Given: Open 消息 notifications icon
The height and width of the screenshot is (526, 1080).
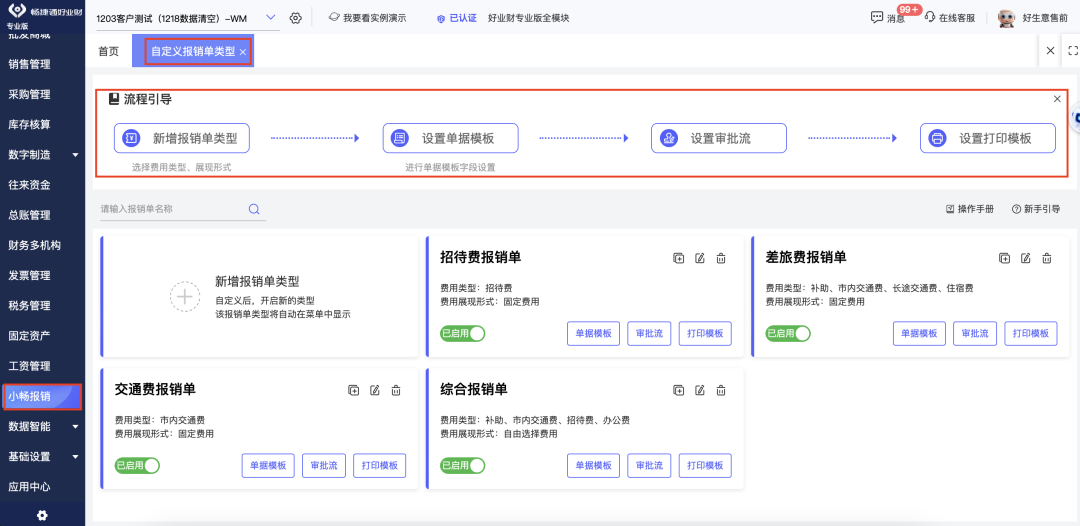Looking at the screenshot, I should tap(877, 17).
